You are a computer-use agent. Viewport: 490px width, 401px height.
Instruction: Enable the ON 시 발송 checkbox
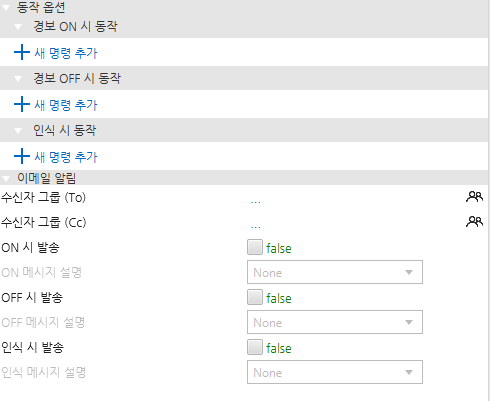255,247
